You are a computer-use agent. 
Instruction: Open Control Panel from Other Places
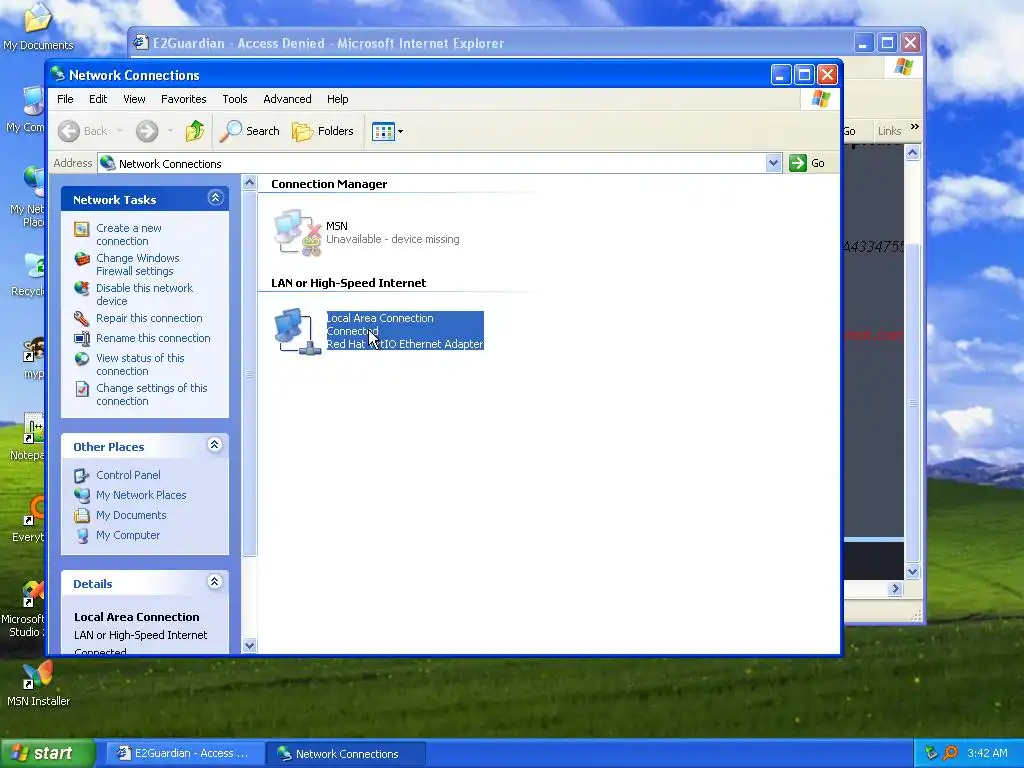pyautogui.click(x=128, y=475)
